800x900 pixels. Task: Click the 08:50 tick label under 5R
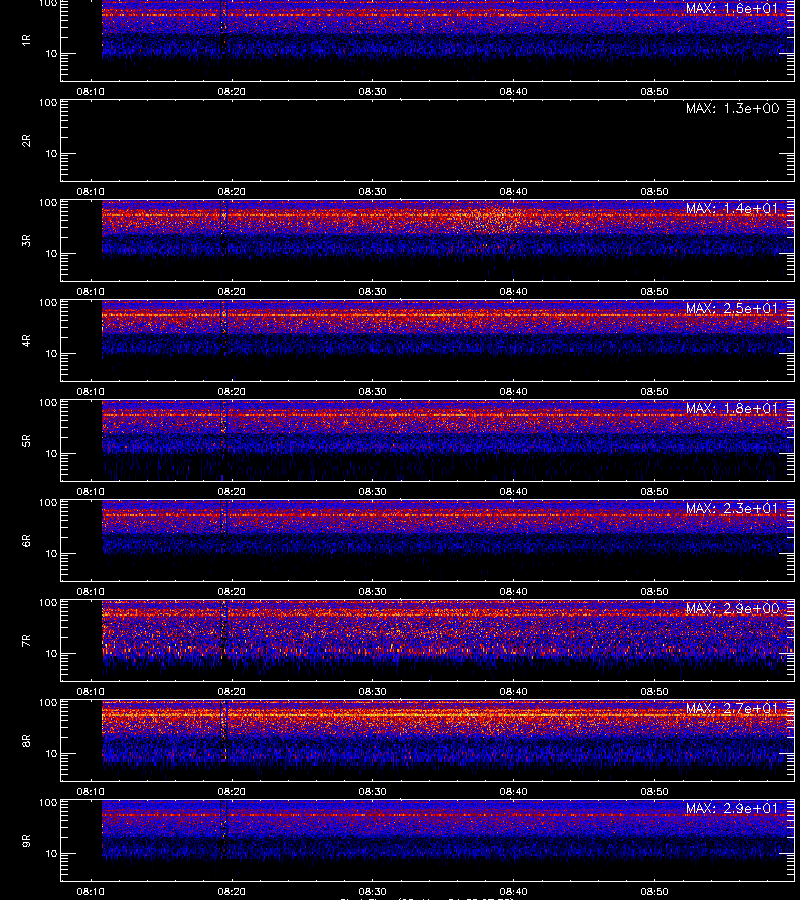coord(655,492)
